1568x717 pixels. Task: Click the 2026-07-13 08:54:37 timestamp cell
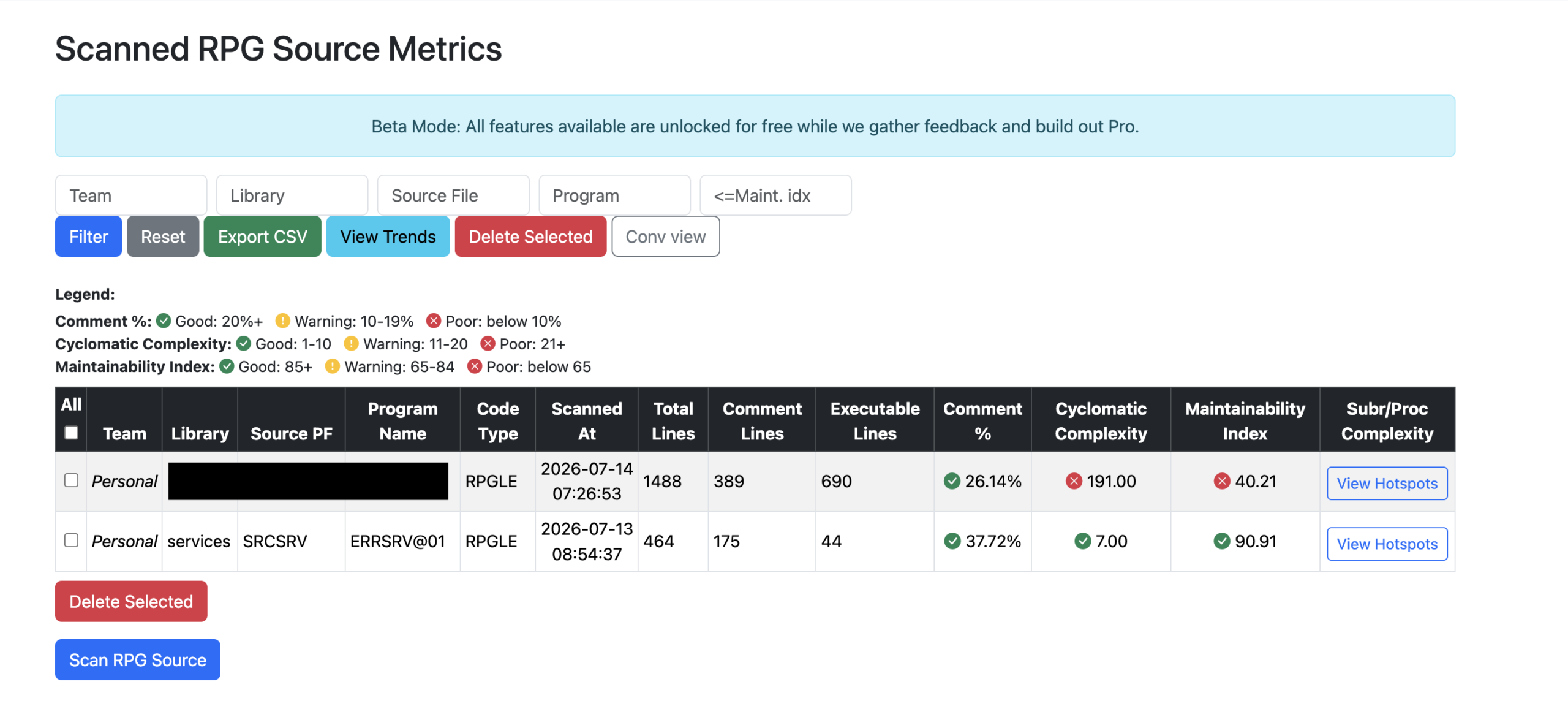(586, 541)
